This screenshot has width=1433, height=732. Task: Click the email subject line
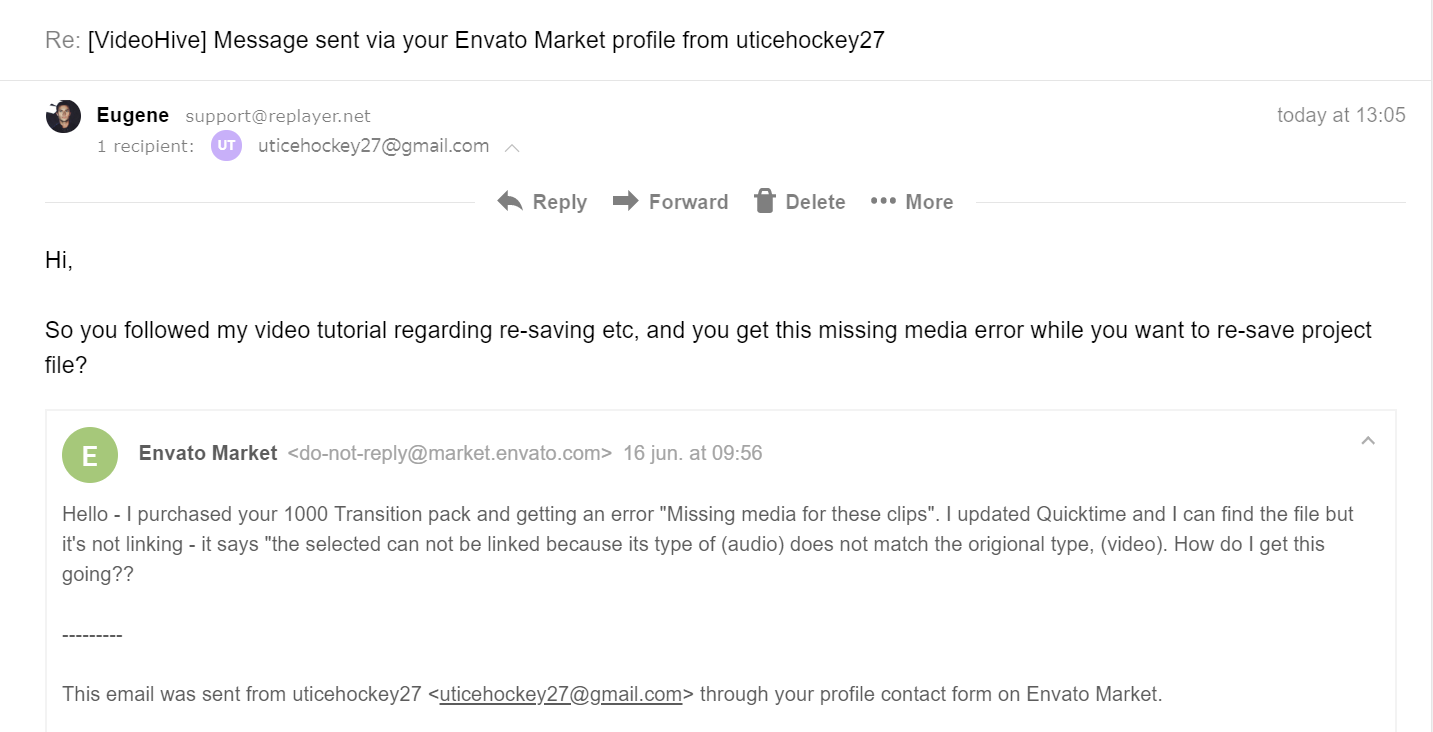pyautogui.click(x=486, y=41)
